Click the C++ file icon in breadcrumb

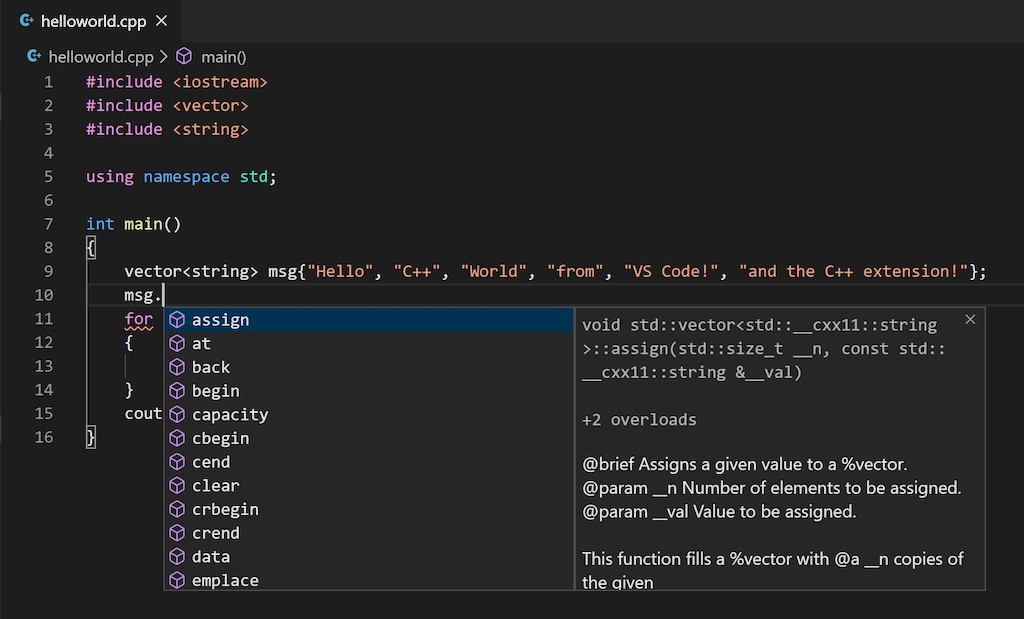coord(34,57)
